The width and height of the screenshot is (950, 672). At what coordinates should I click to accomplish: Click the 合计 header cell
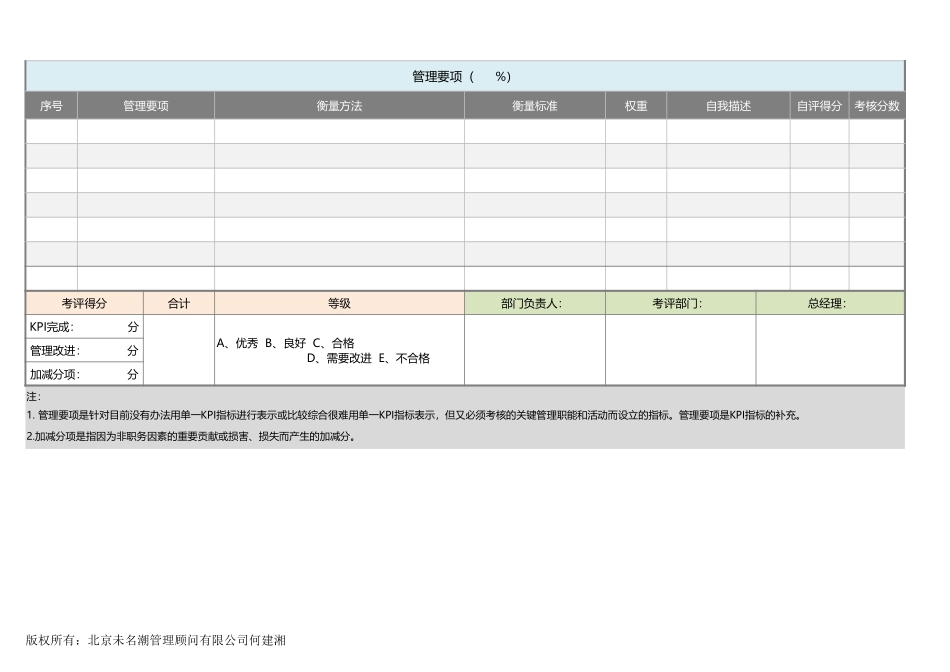[x=179, y=304]
